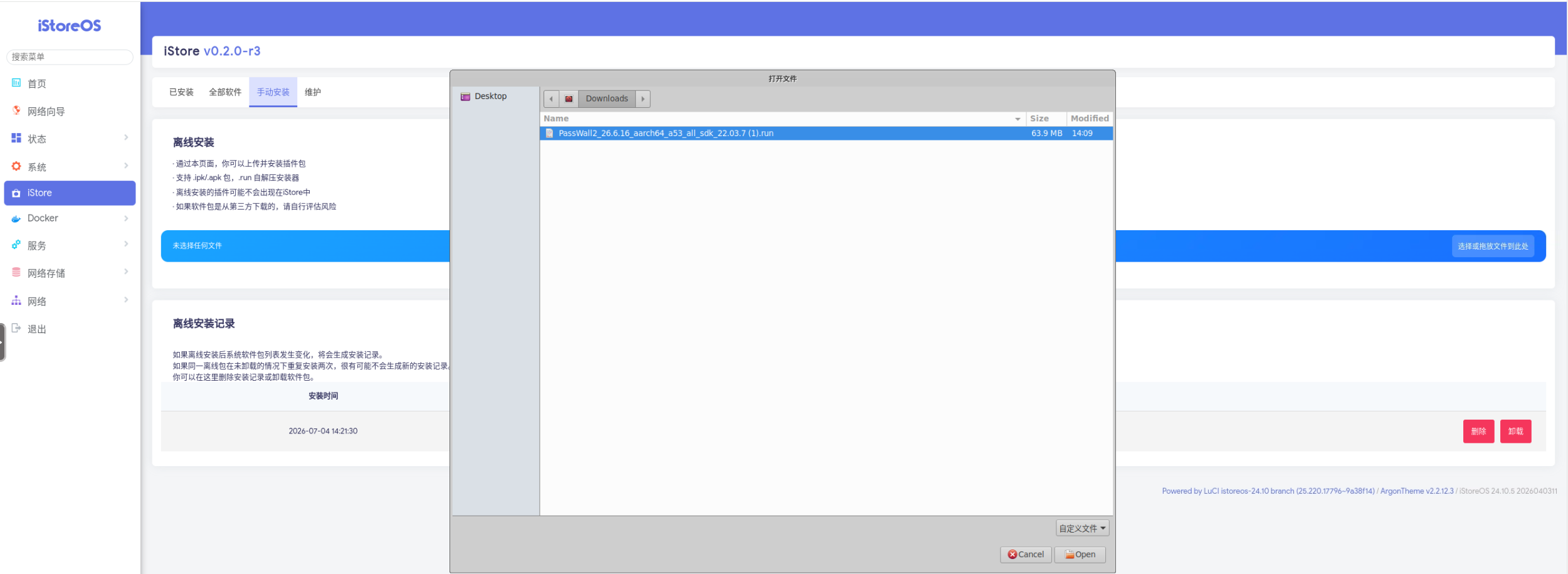Screen dimensions: 1568x574
Task: Click the 状态 status grid icon
Action: point(16,138)
